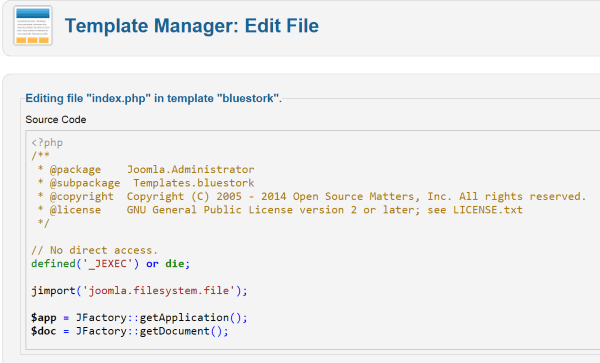
Task: Click the $doc = JFactory::getDocument() line
Action: click(130, 331)
